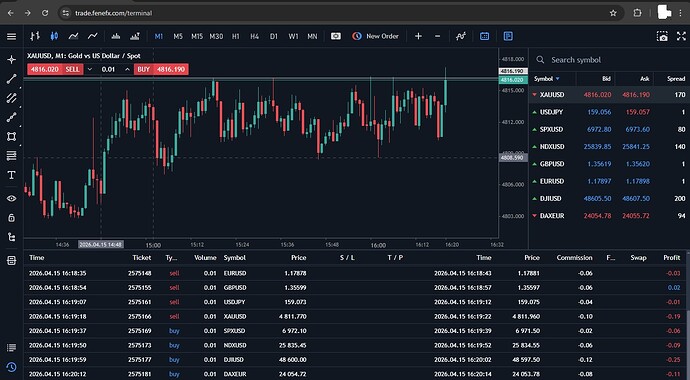This screenshot has width=690, height=380.
Task: Select USDJPY in Market Watch
Action: 609,112
